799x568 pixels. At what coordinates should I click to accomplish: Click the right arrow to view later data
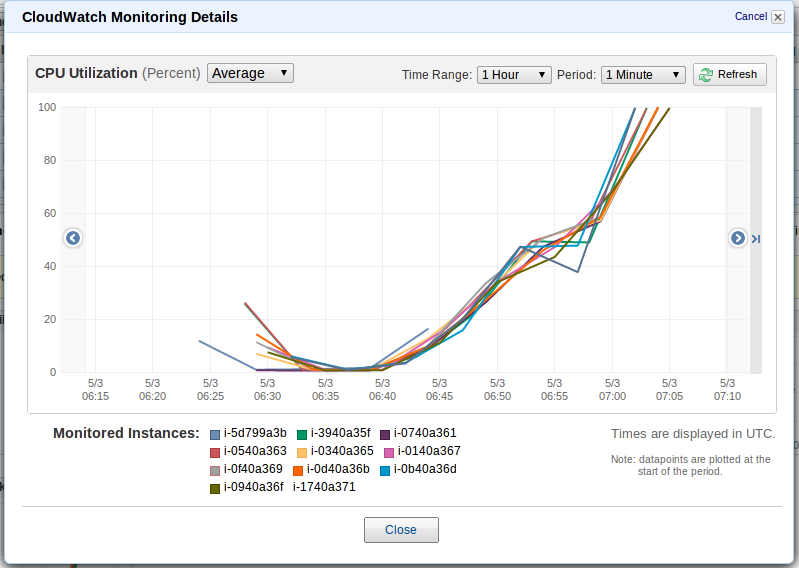click(x=737, y=238)
